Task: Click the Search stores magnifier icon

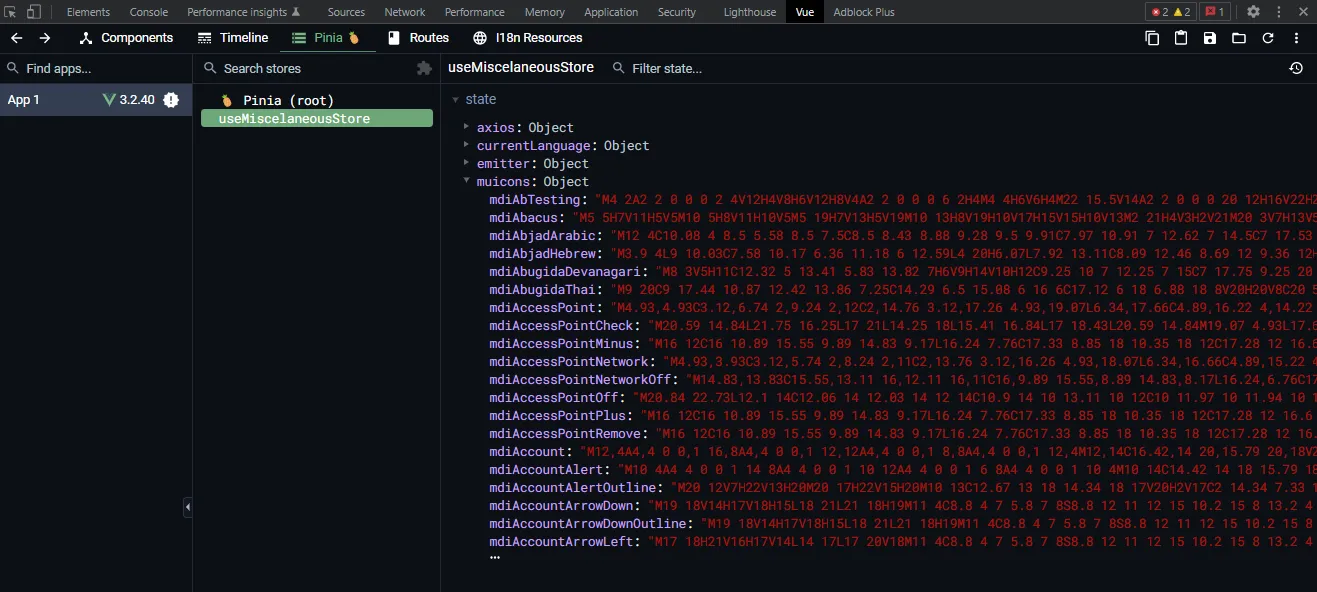Action: coord(210,68)
